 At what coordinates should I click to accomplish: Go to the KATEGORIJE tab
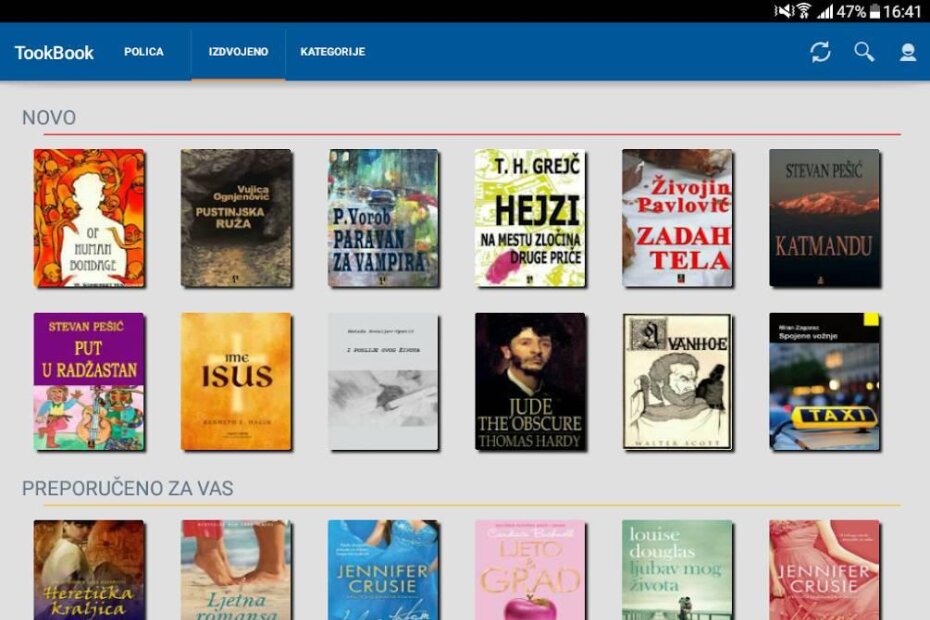coord(332,52)
